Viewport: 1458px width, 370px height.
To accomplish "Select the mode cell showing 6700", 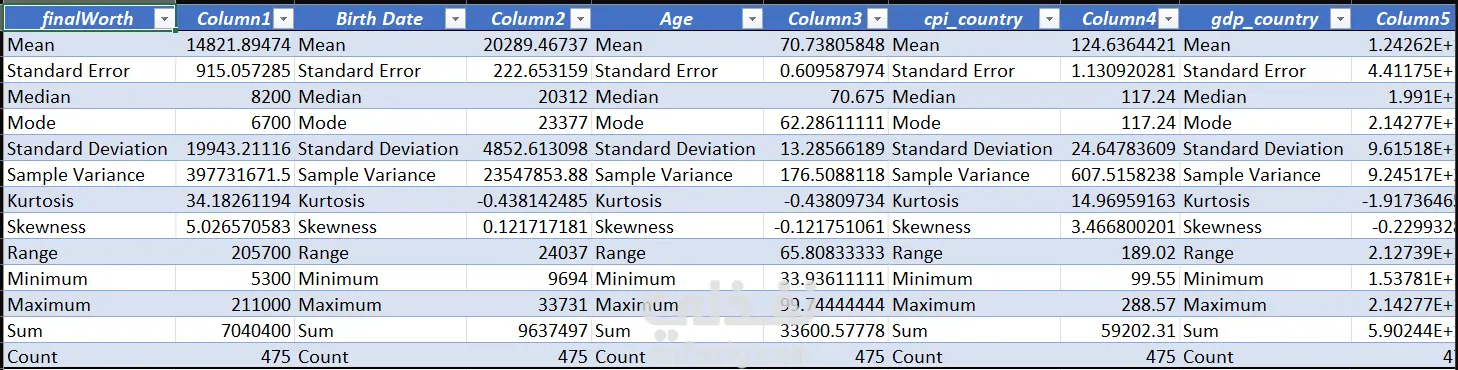I will (x=236, y=123).
